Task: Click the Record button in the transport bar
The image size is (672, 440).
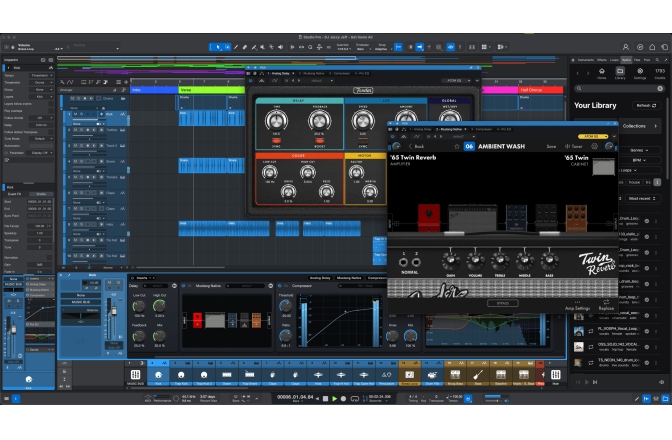Action: 343,398
